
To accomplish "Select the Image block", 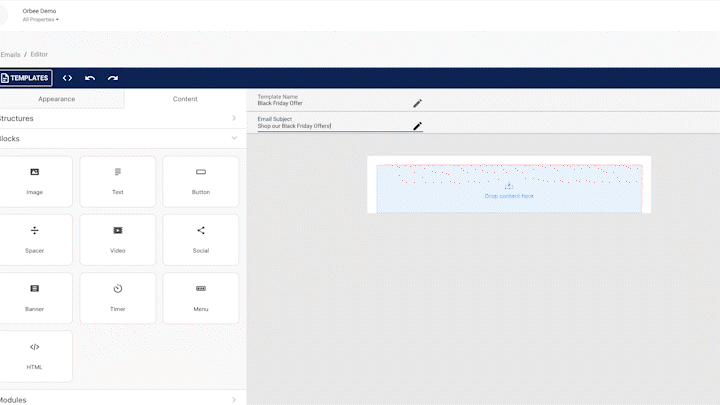I will (35, 181).
